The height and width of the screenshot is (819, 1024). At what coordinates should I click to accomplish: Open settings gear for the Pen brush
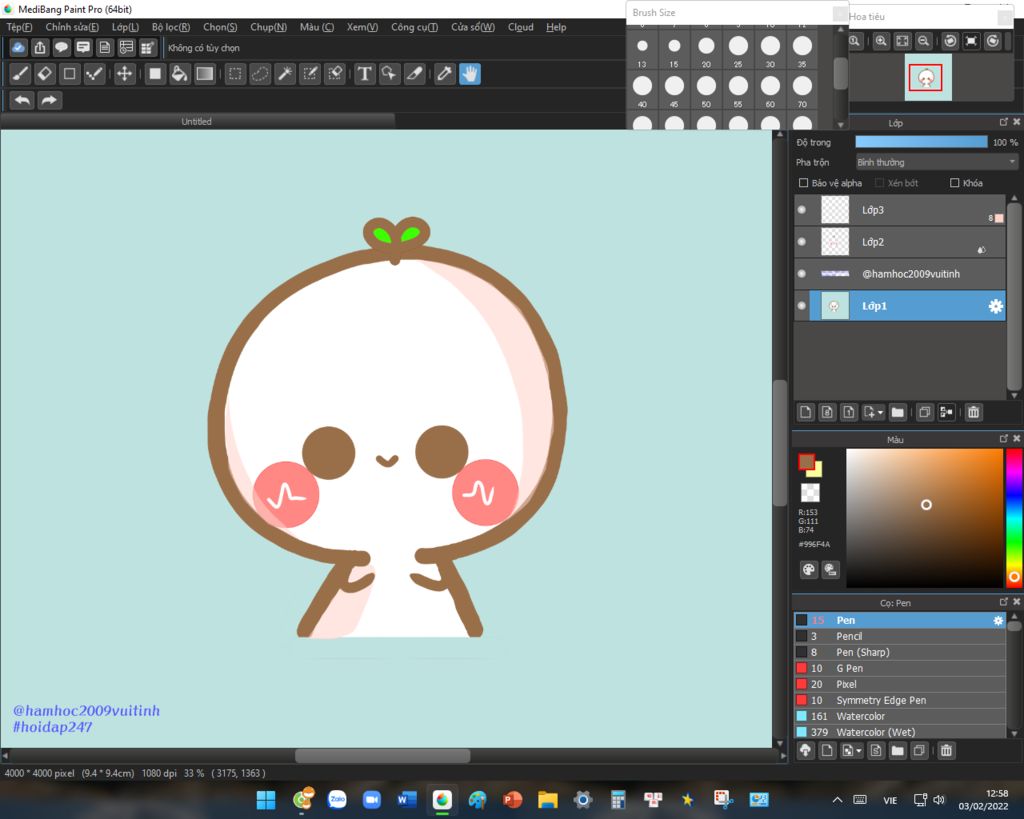pos(998,620)
